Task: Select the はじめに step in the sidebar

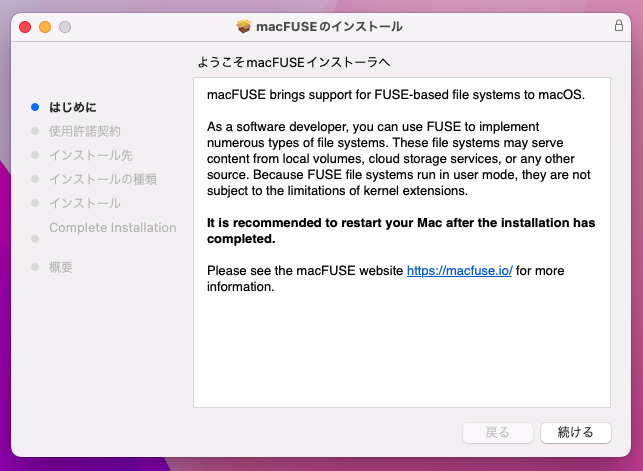Action: (73, 107)
